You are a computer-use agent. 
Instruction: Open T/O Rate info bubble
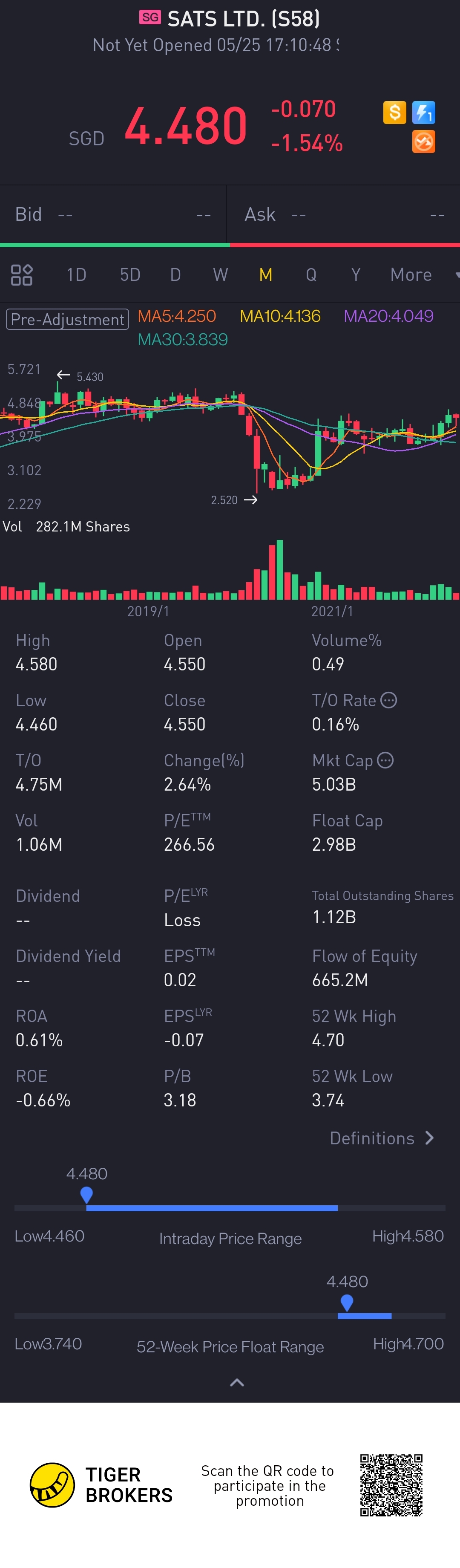389,700
